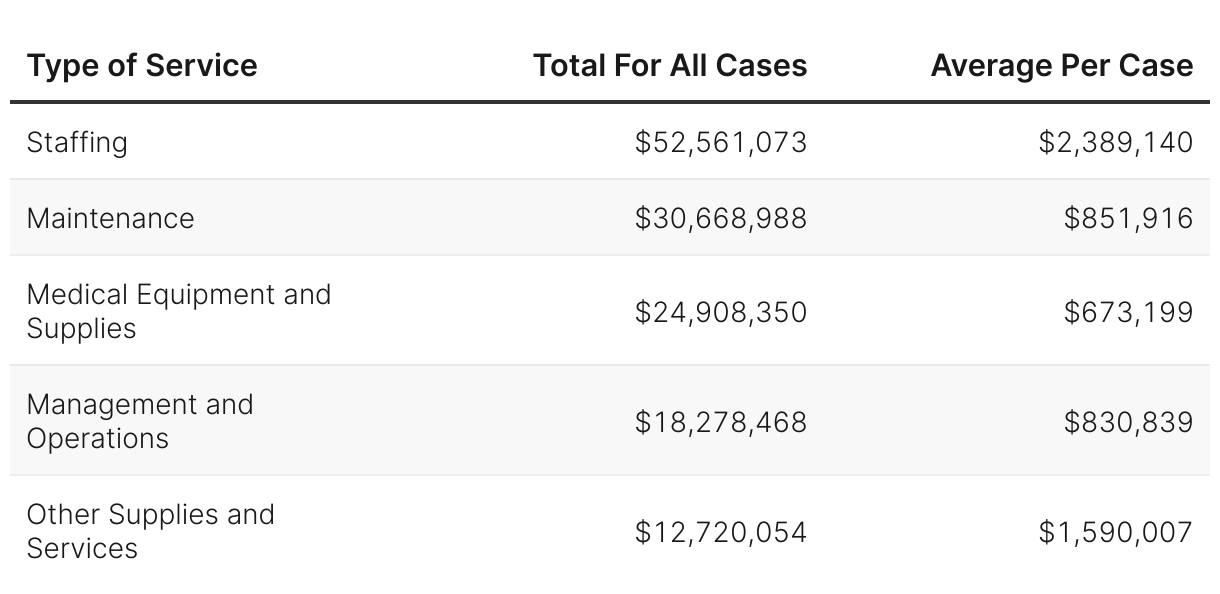
Task: Select Medical Equipment and Supplies label
Action: [178, 311]
